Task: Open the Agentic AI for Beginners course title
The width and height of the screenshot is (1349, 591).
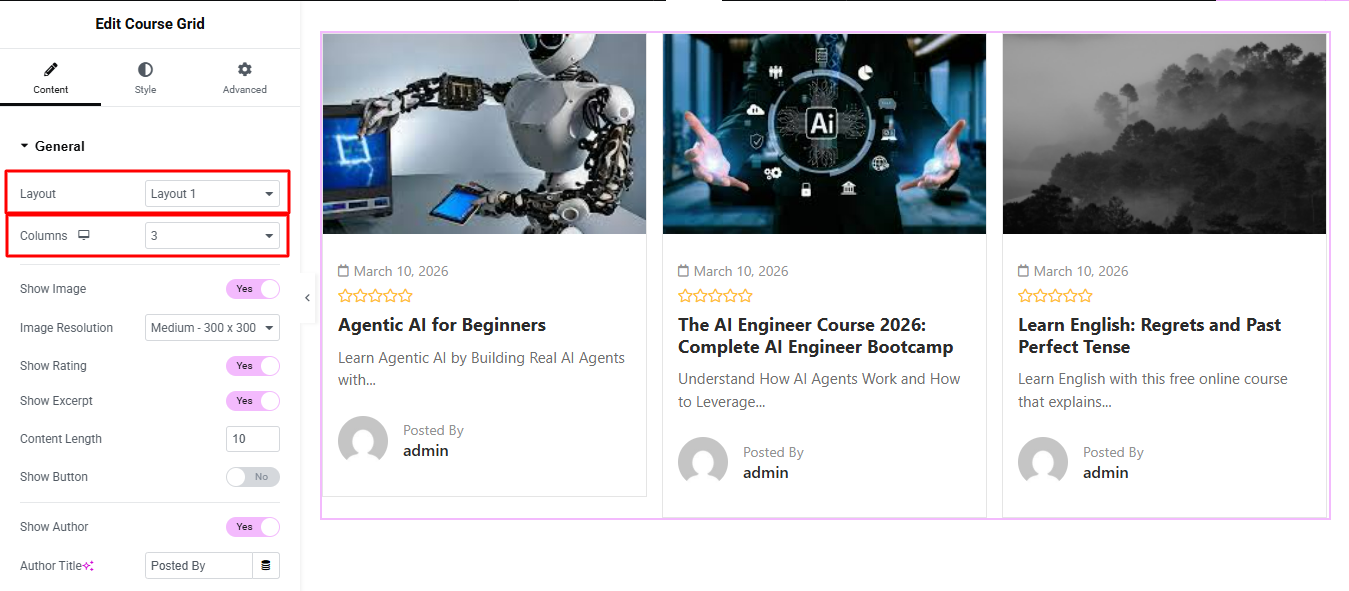Action: (442, 325)
